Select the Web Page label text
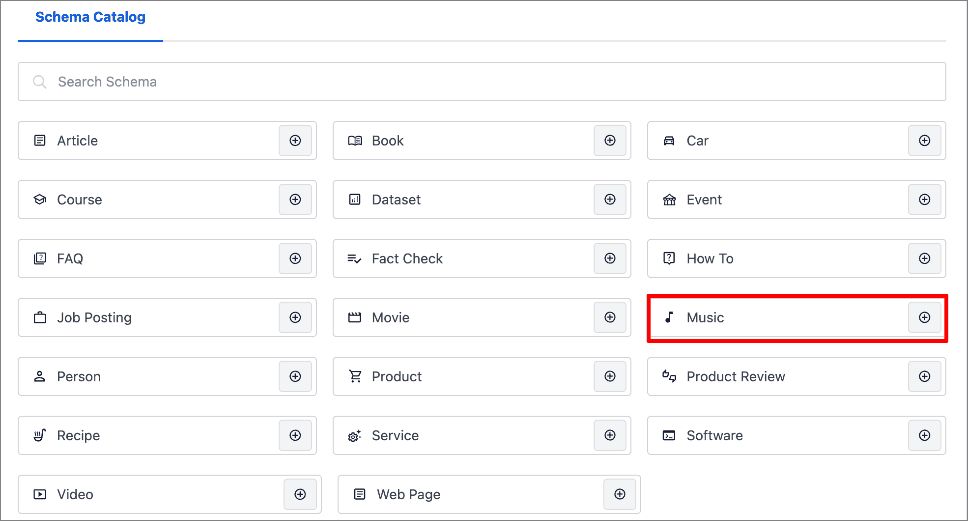Screen dimensions: 968x521 409,494
